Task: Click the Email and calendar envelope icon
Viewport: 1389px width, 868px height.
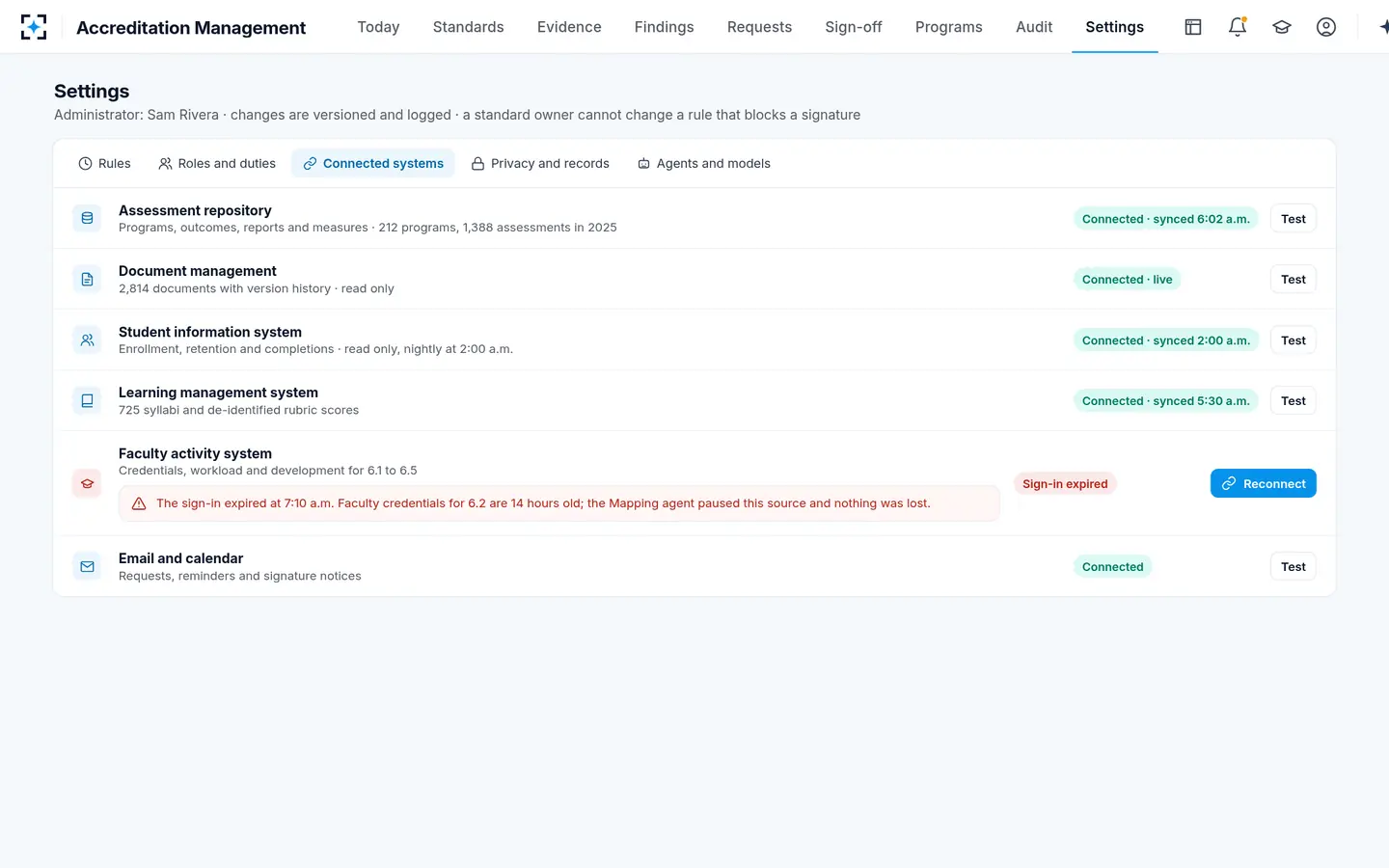Action: 87,566
